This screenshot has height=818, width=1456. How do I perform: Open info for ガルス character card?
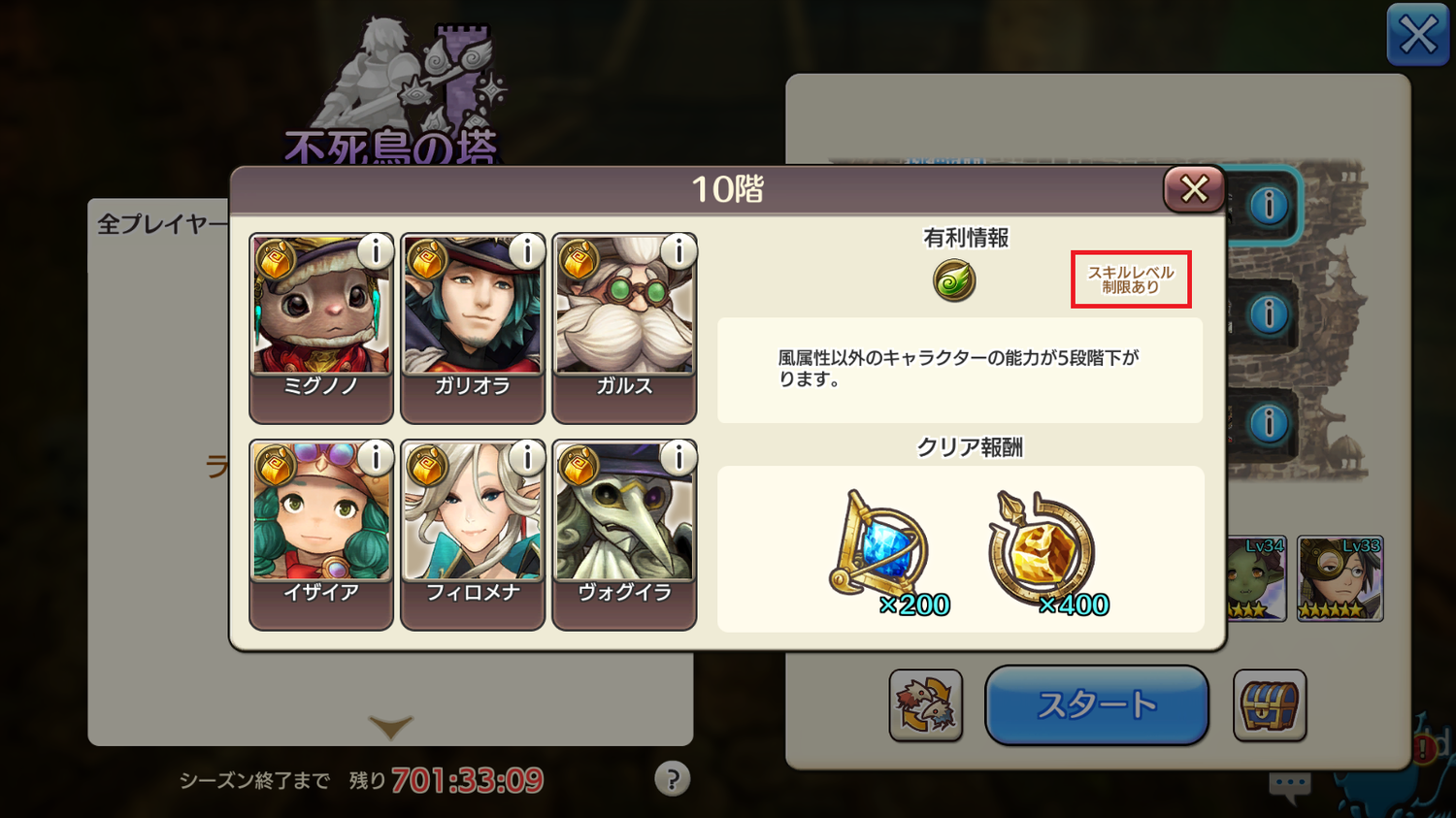click(x=678, y=251)
